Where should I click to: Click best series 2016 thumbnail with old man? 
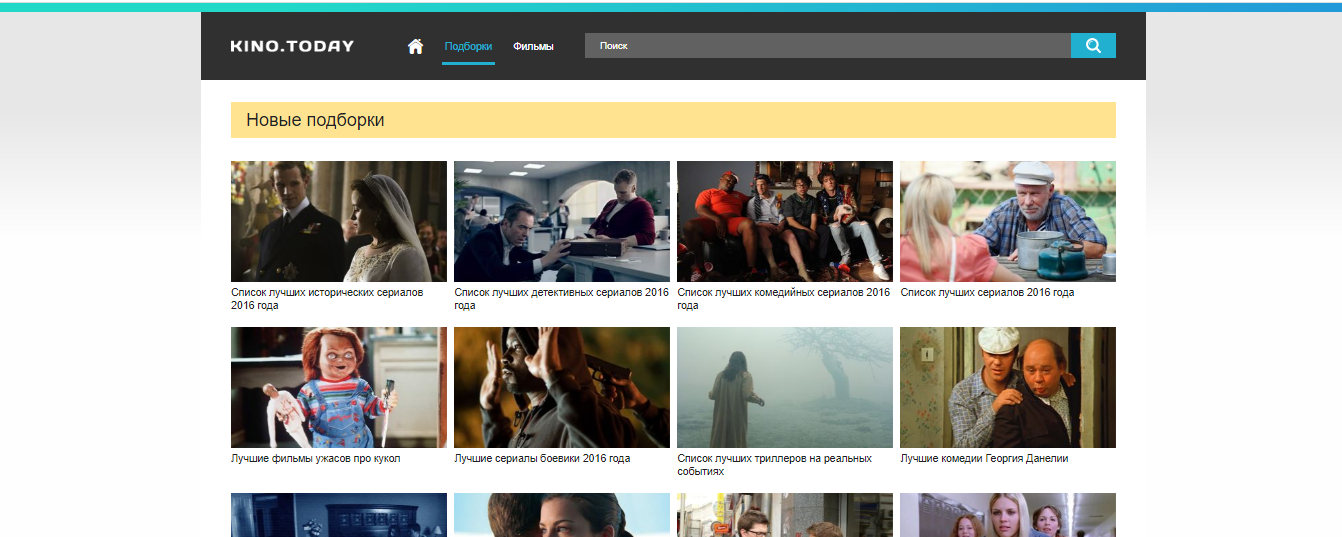pyautogui.click(x=1007, y=221)
